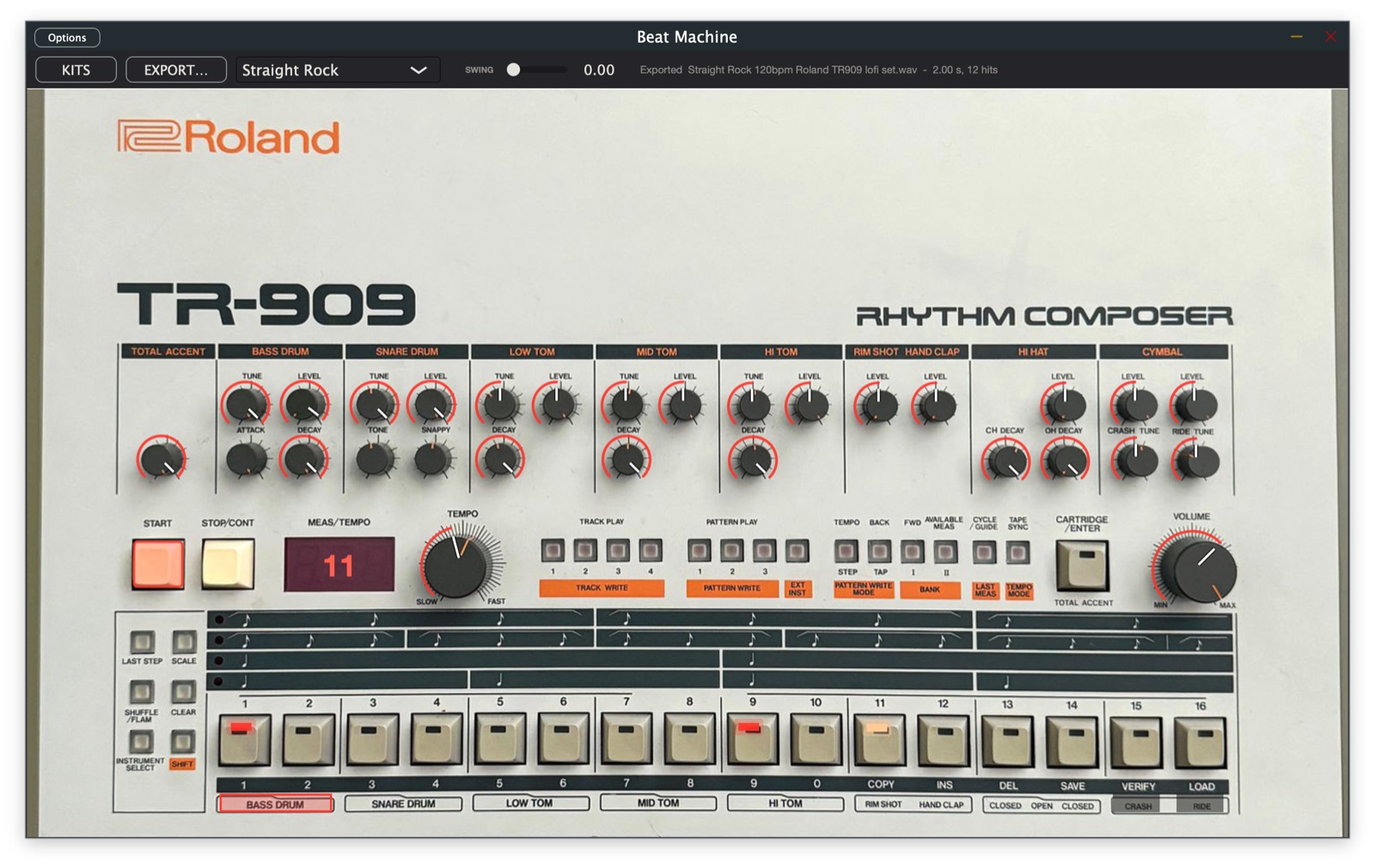Image resolution: width=1375 pixels, height=868 pixels.
Task: Click the CYCLE/GUIDE button
Action: click(x=984, y=552)
